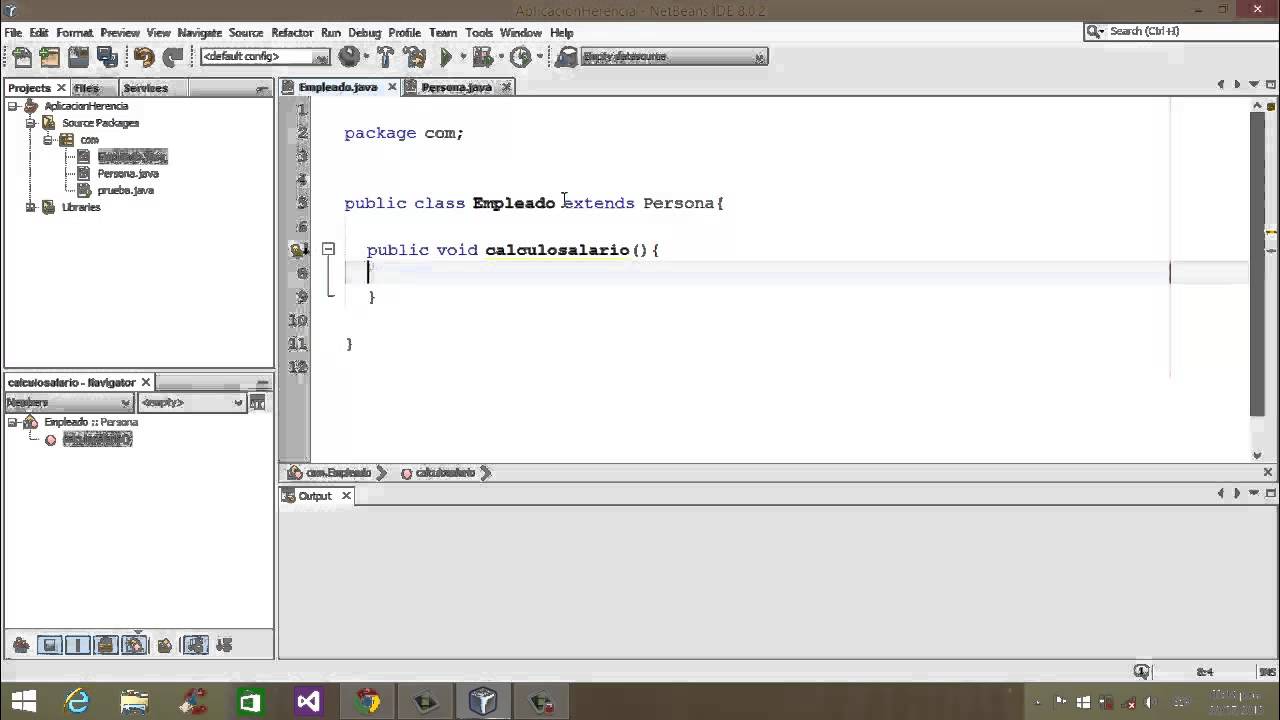Click the Redo arrow icon
Image resolution: width=1280 pixels, height=720 pixels.
173,57
